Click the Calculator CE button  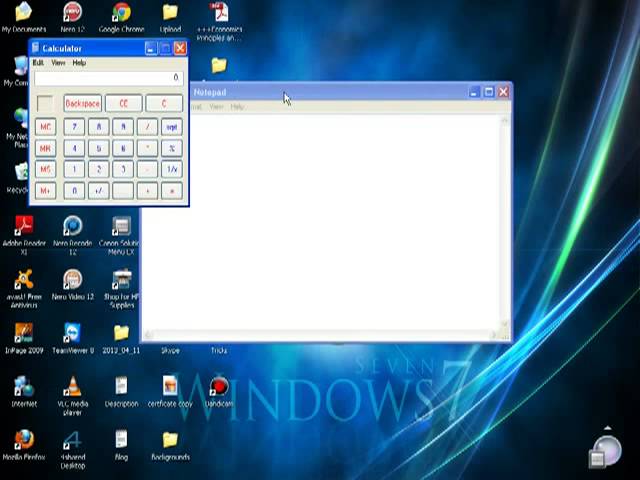tap(124, 104)
